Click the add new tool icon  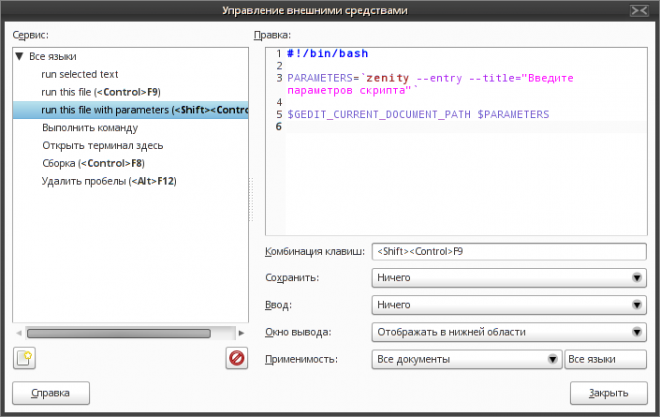click(24, 357)
